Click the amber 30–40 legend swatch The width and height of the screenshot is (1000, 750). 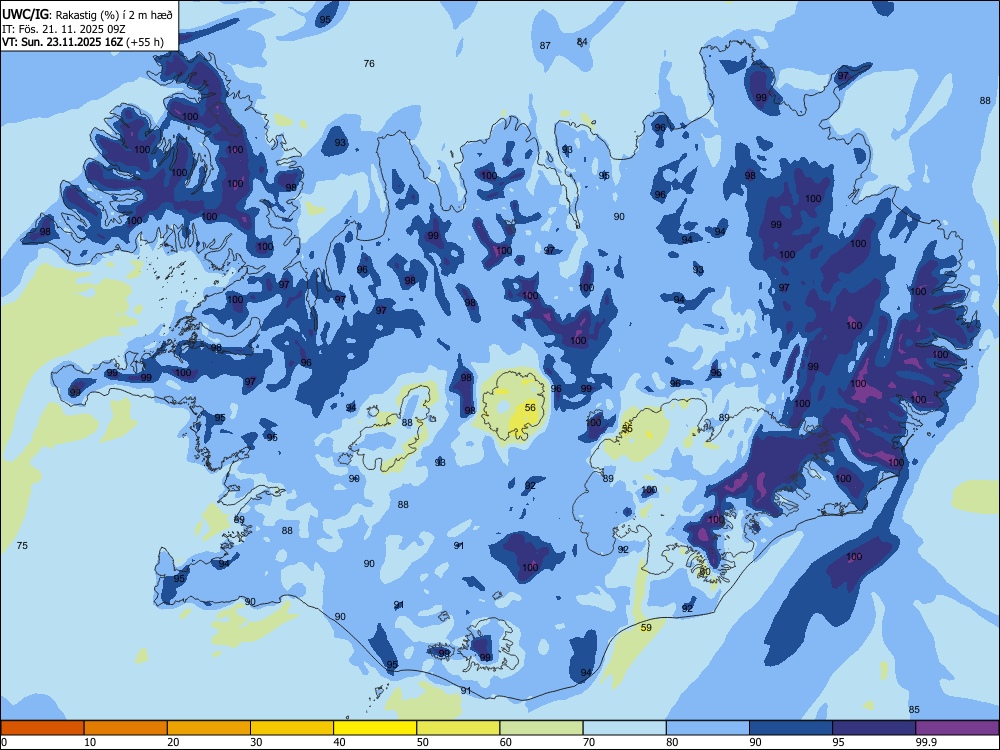(292, 728)
